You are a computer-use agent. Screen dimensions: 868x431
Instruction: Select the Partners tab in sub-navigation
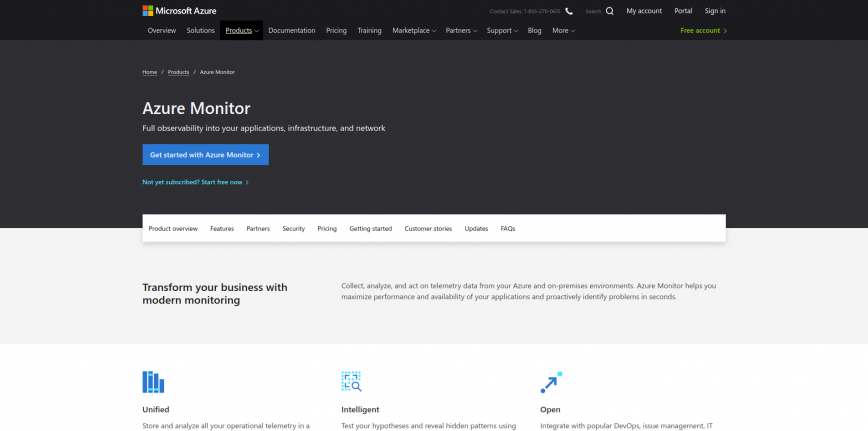pos(258,229)
